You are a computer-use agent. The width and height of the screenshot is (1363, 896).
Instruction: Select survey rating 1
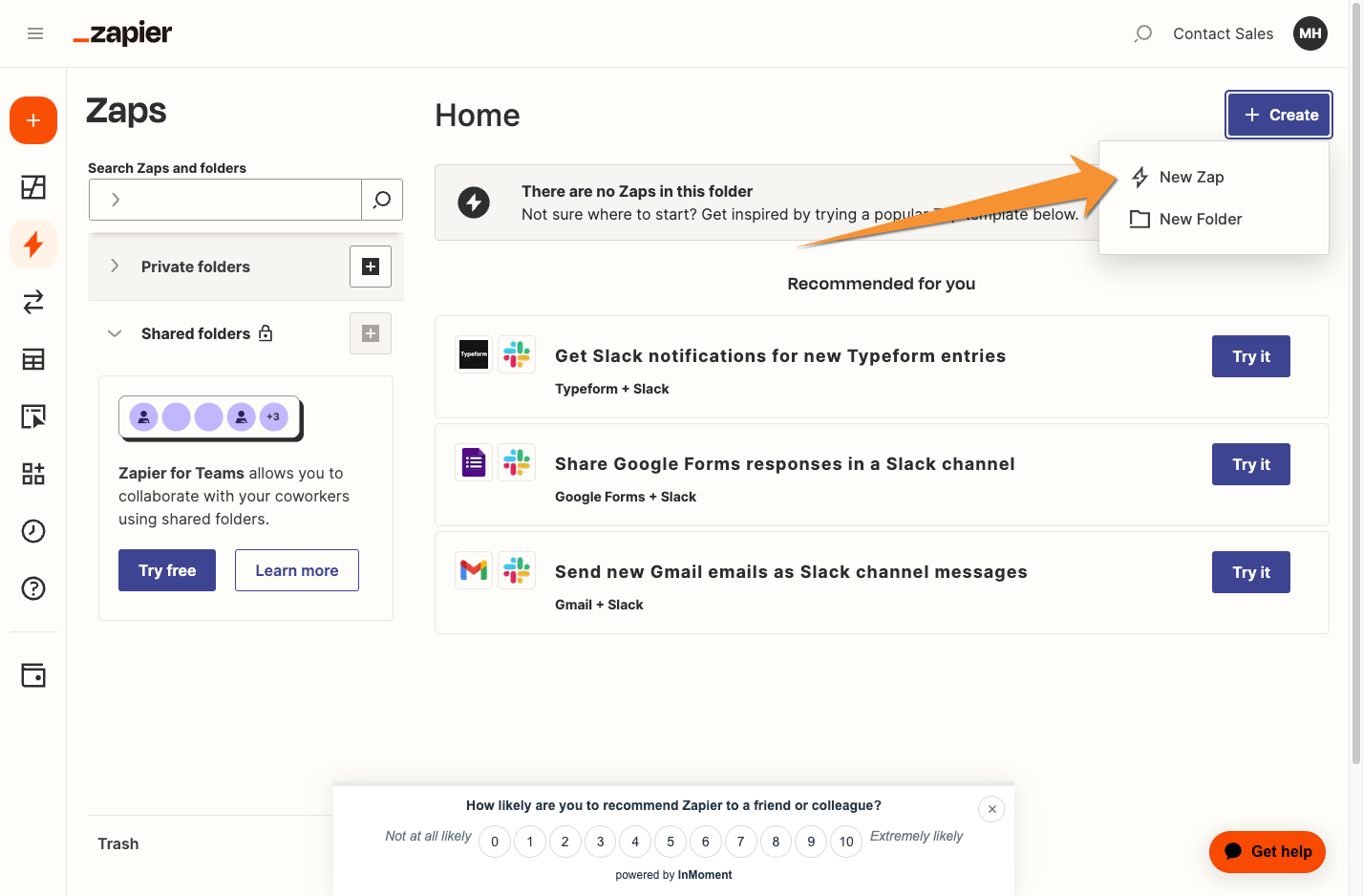click(530, 842)
